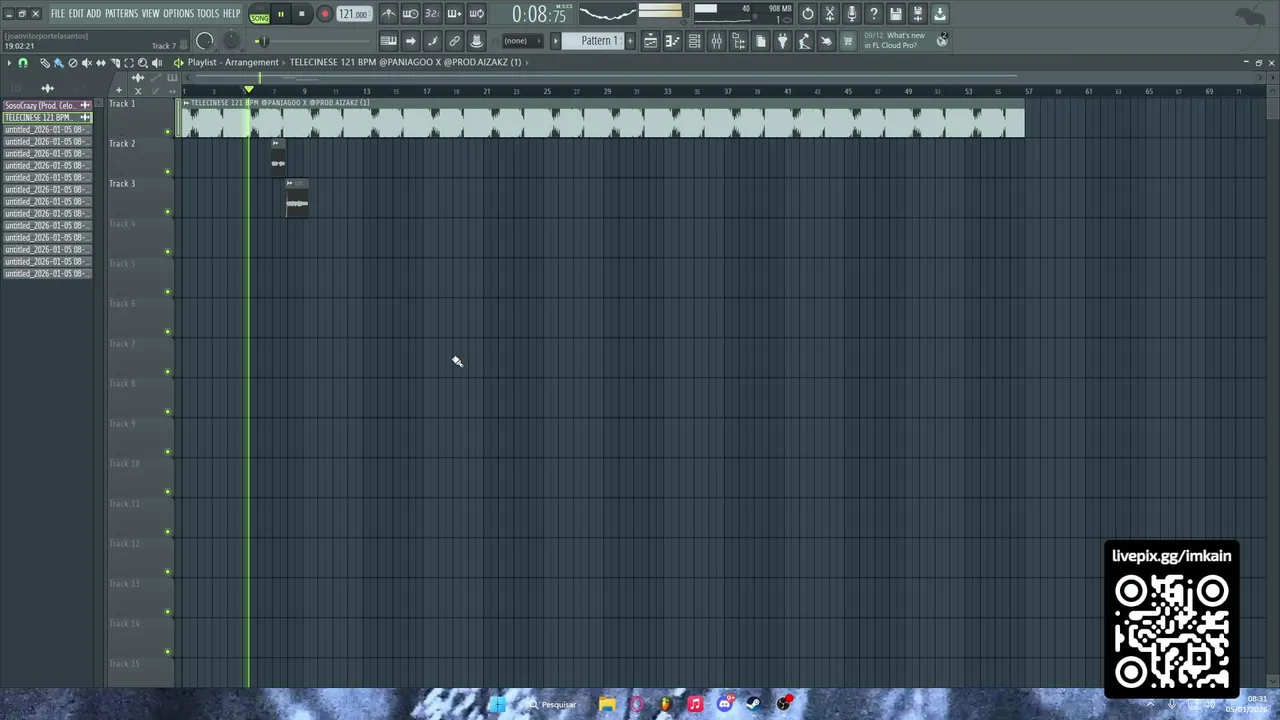1280x720 pixels.
Task: Stop playback with the stop button
Action: click(301, 14)
